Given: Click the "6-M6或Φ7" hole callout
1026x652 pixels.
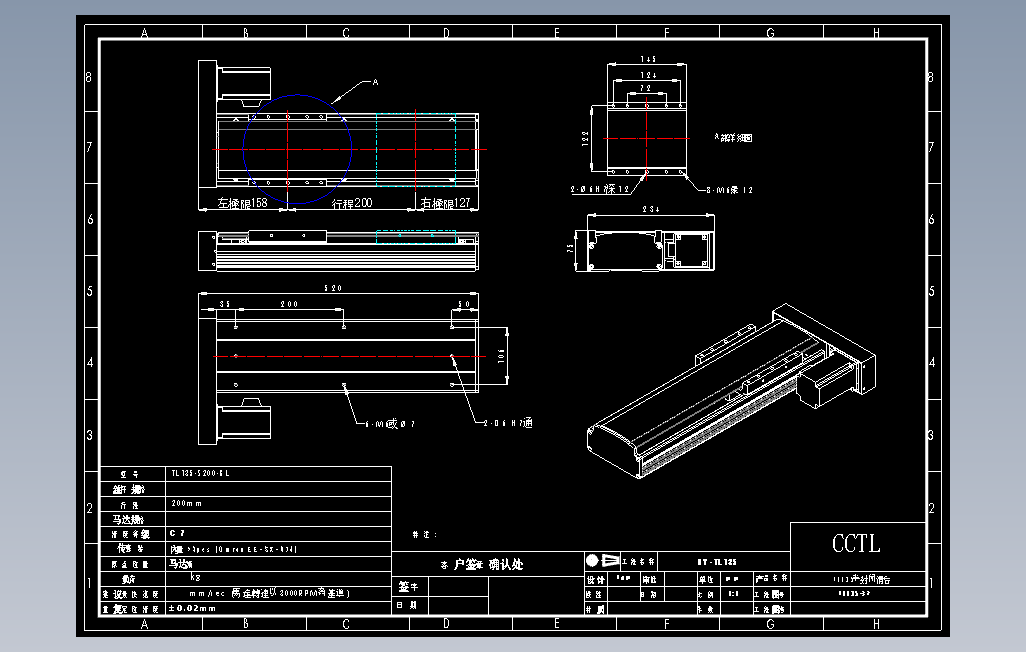Looking at the screenshot, I should pos(390,424).
